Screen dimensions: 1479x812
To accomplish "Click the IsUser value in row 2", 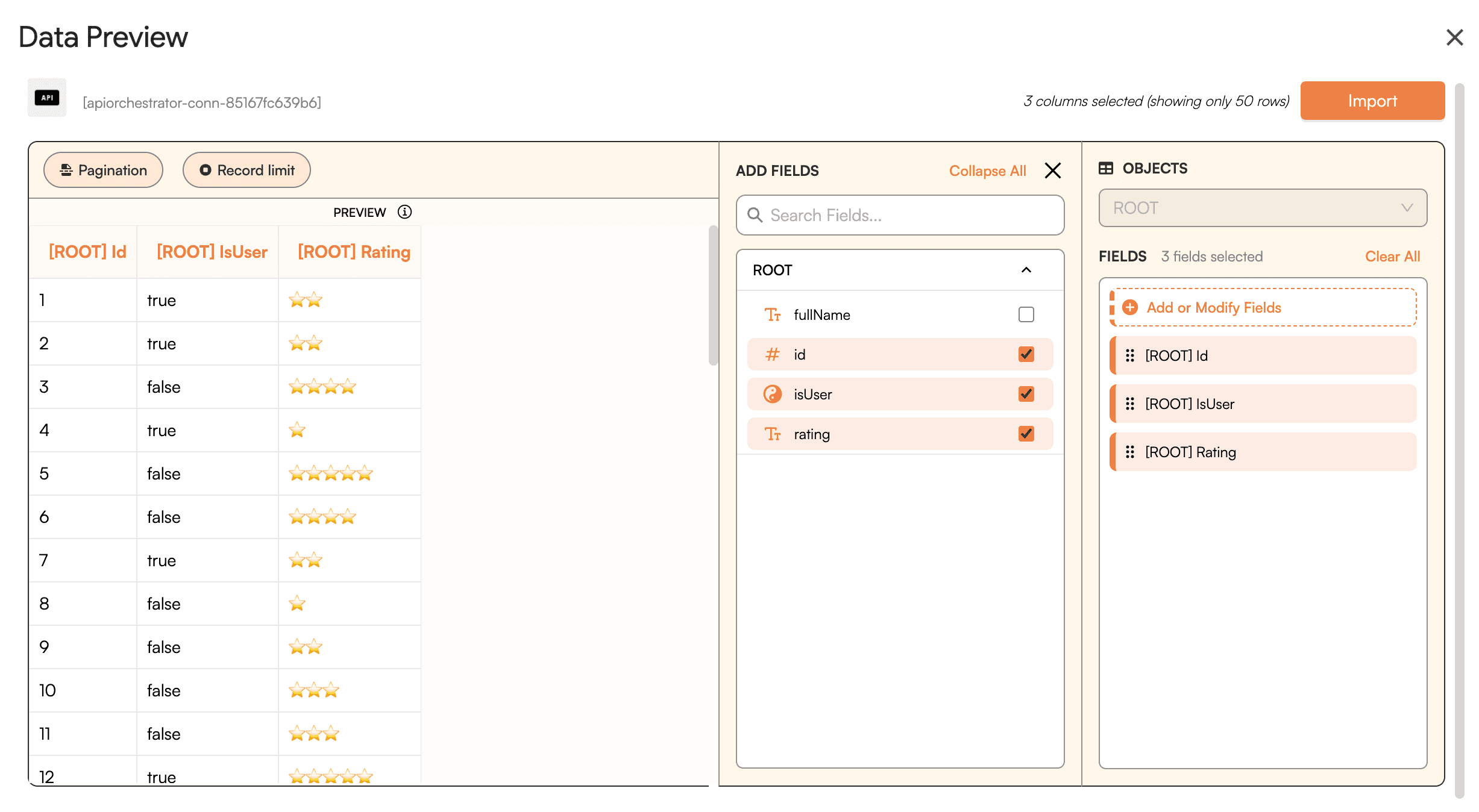I will (161, 343).
